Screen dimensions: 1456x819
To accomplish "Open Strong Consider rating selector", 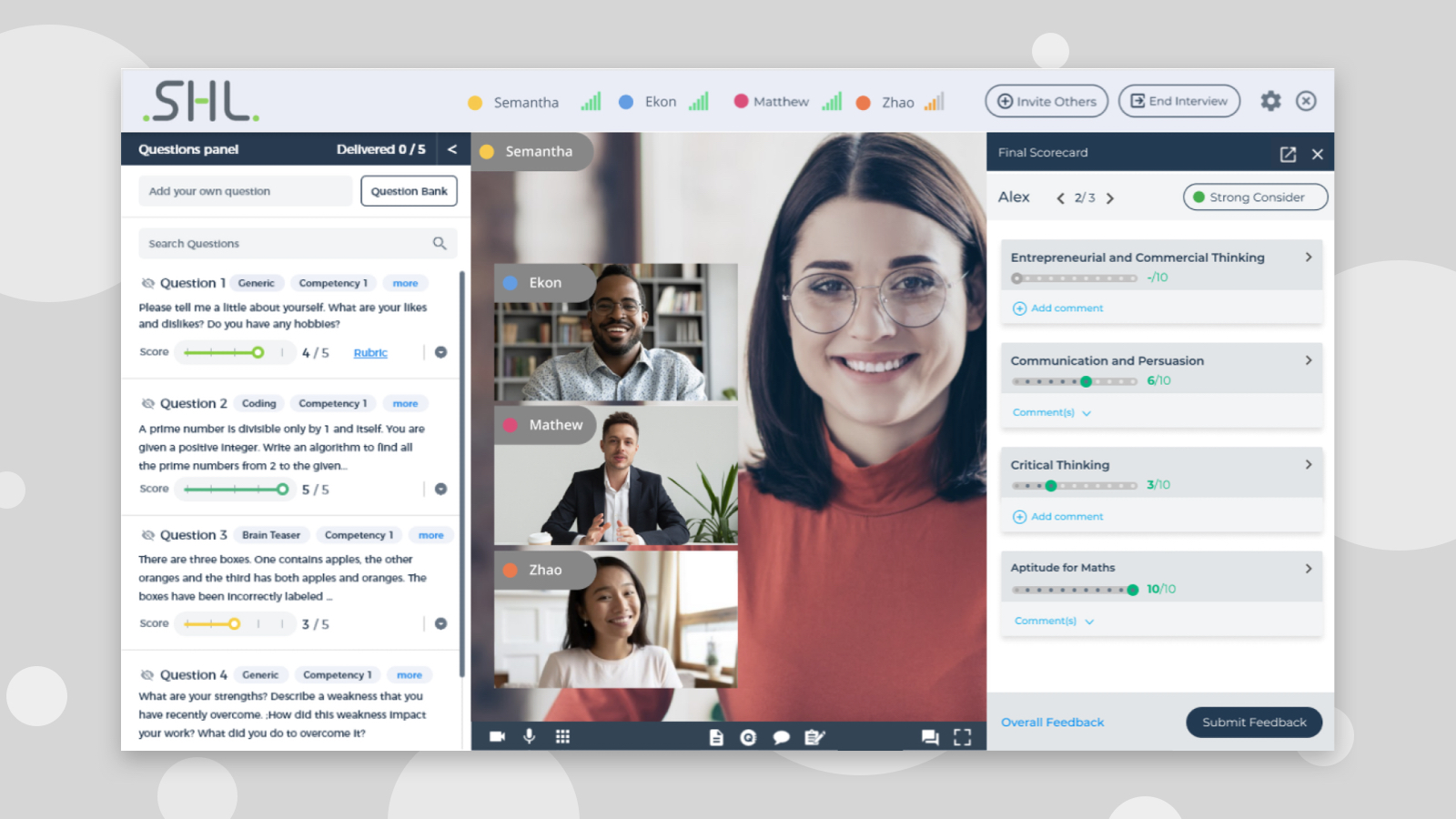I will tap(1255, 197).
